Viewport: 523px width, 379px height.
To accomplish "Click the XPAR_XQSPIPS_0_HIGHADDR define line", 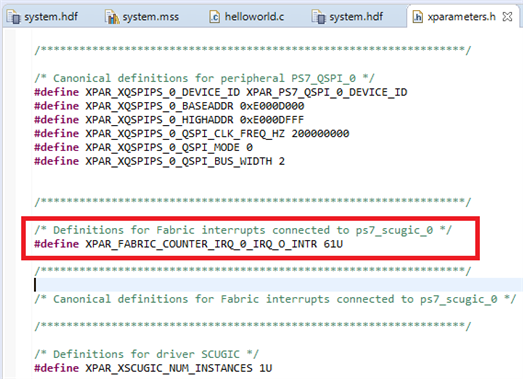I will [x=169, y=120].
